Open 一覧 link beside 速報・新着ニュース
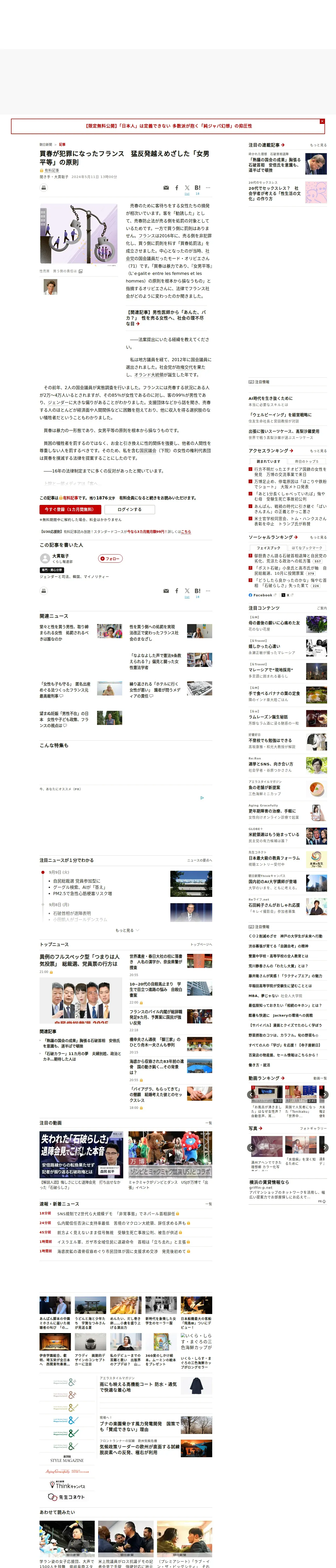Screen dimensions: 336x1568 [x=209, y=1204]
